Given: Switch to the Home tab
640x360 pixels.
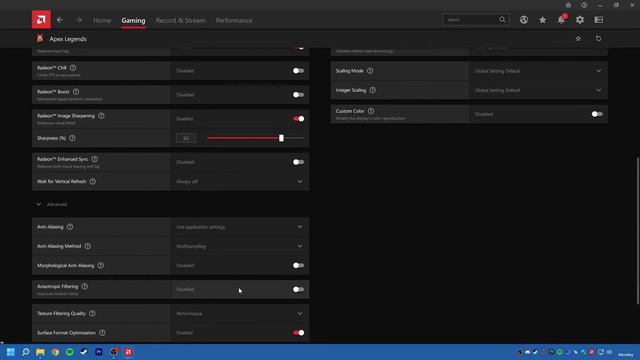Looking at the screenshot, I should 102,20.
